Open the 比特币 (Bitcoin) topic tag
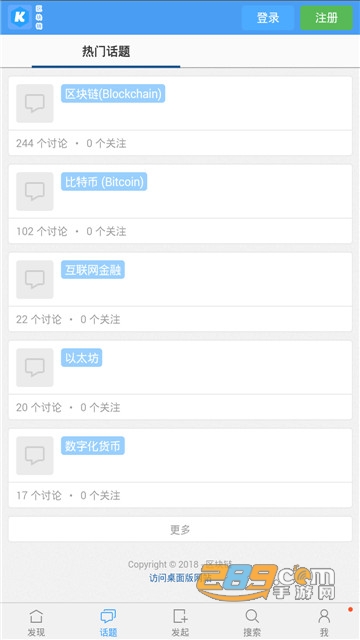Viewport: 360px width, 640px height. 104,182
